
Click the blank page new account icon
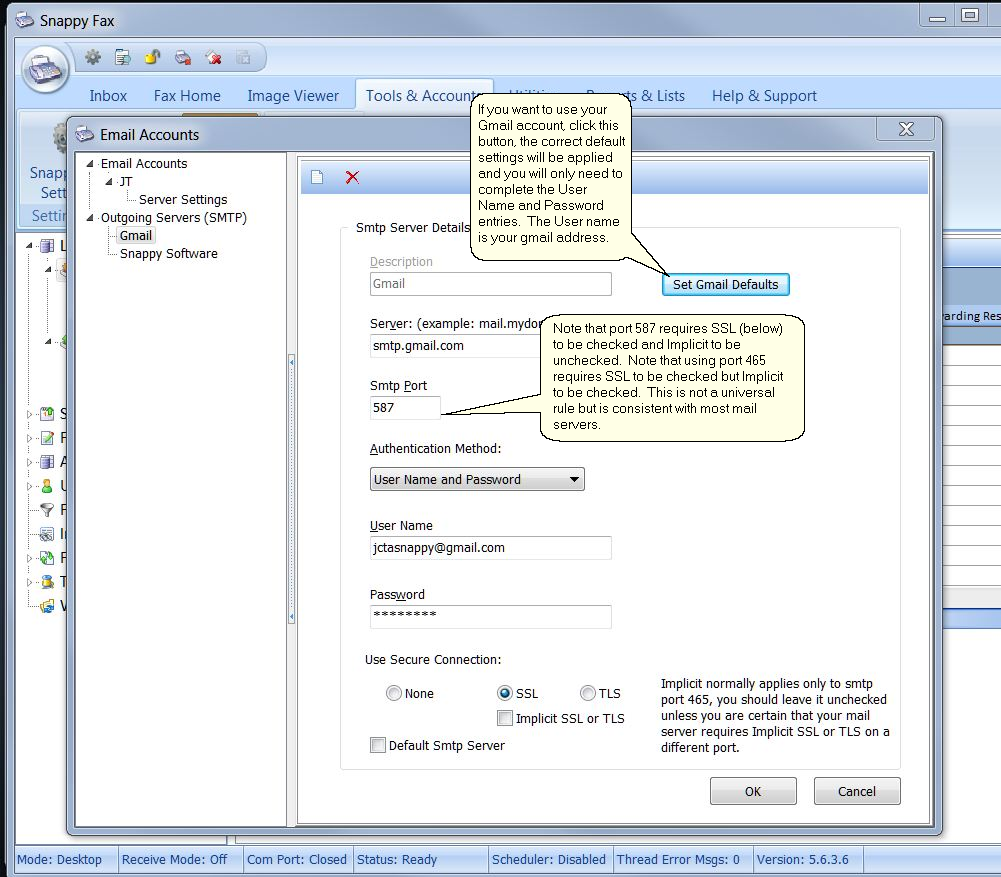point(317,177)
